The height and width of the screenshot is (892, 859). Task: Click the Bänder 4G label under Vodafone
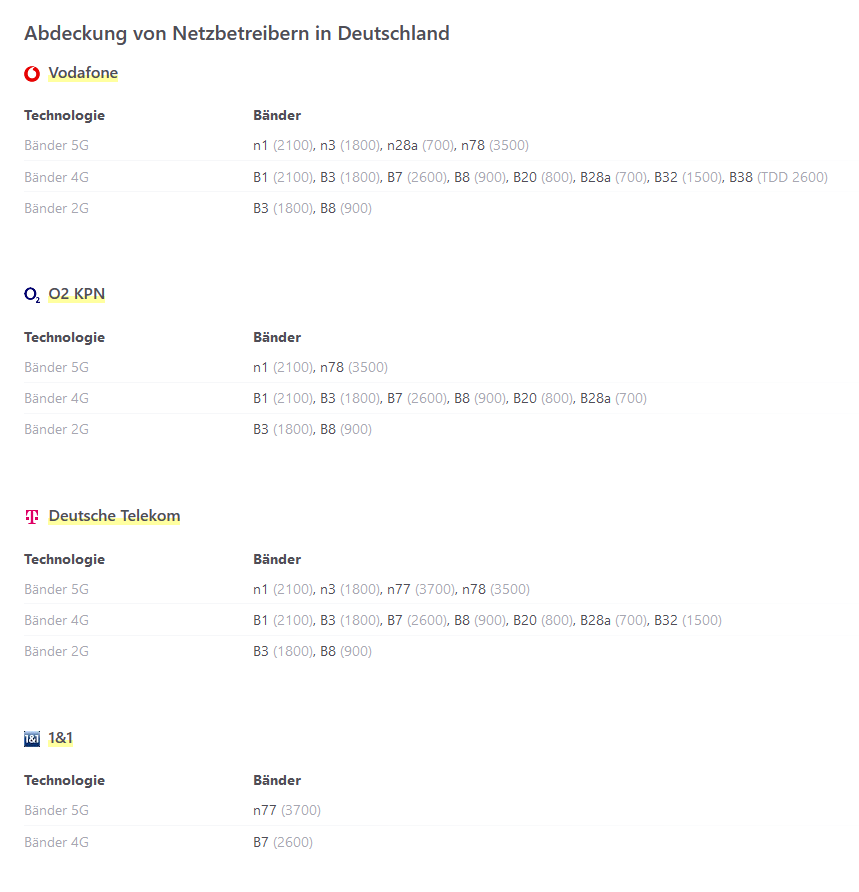click(56, 177)
